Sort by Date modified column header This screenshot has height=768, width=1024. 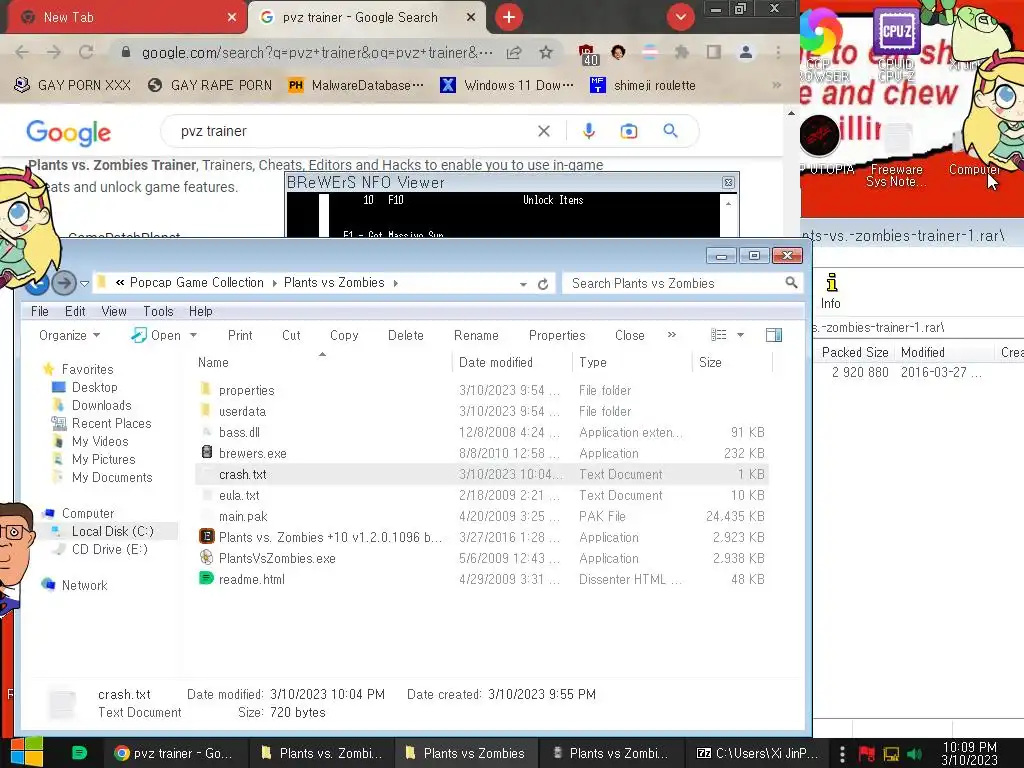[x=511, y=362]
